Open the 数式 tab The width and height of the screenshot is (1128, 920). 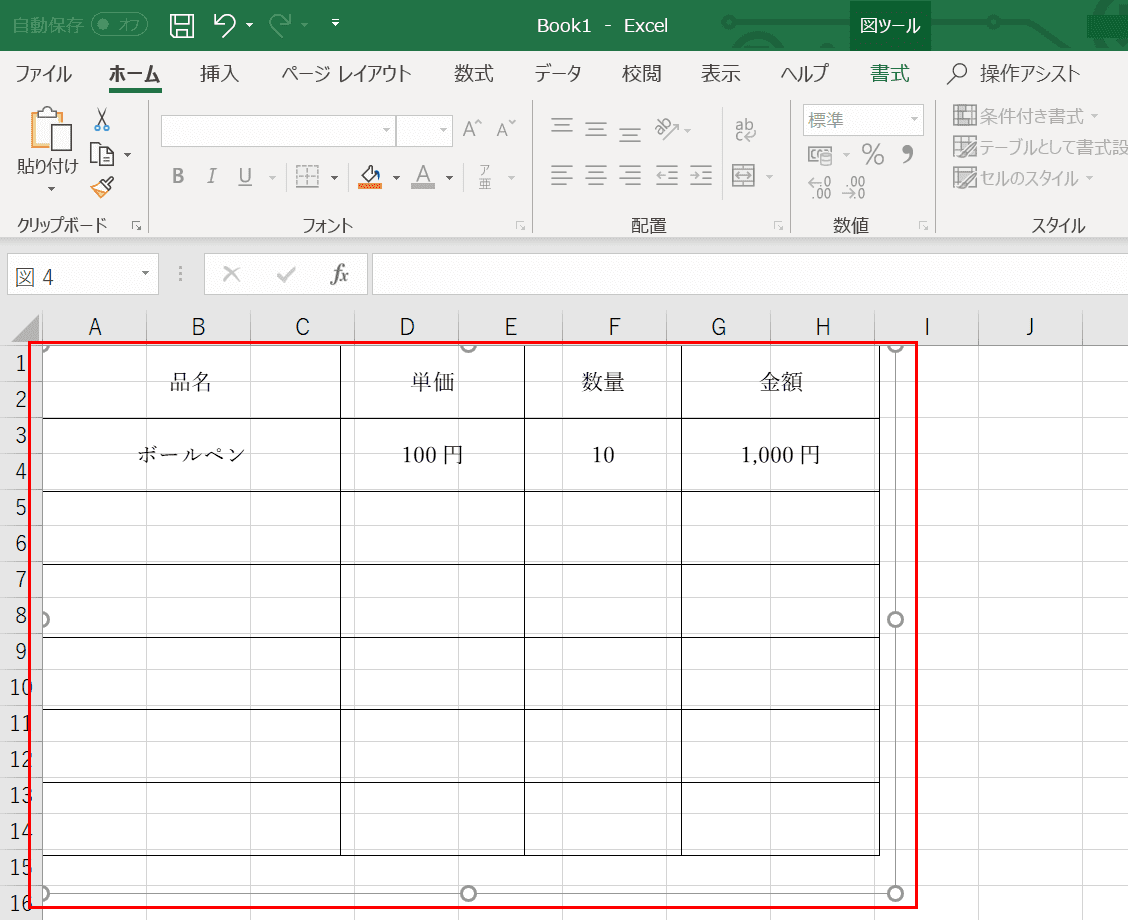click(474, 73)
